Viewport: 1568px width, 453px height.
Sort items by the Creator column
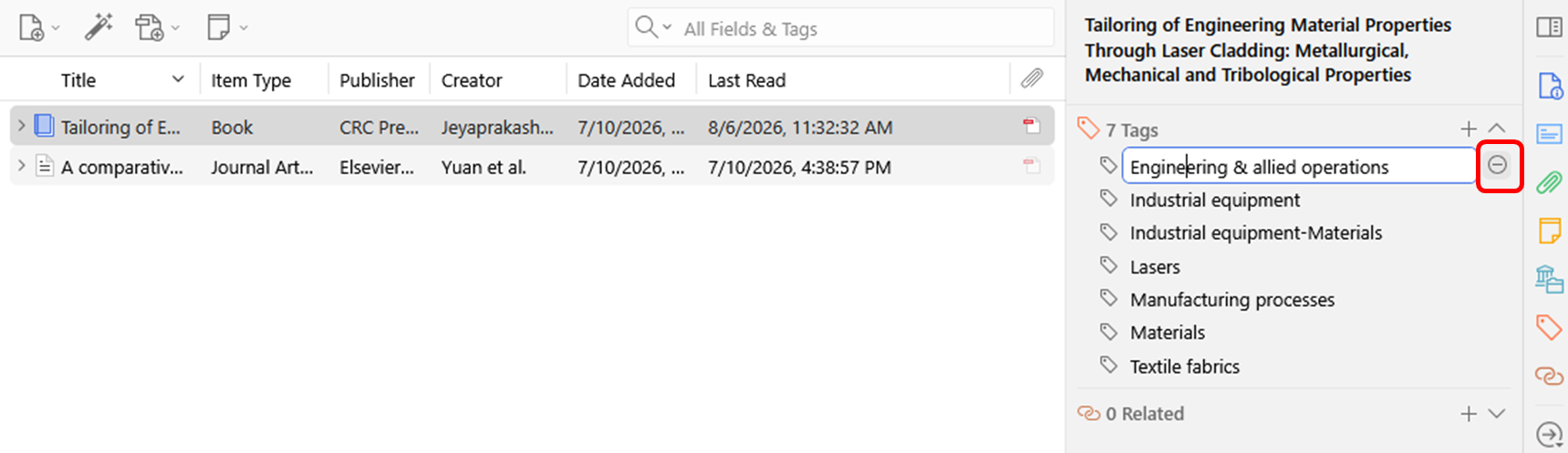click(x=472, y=80)
